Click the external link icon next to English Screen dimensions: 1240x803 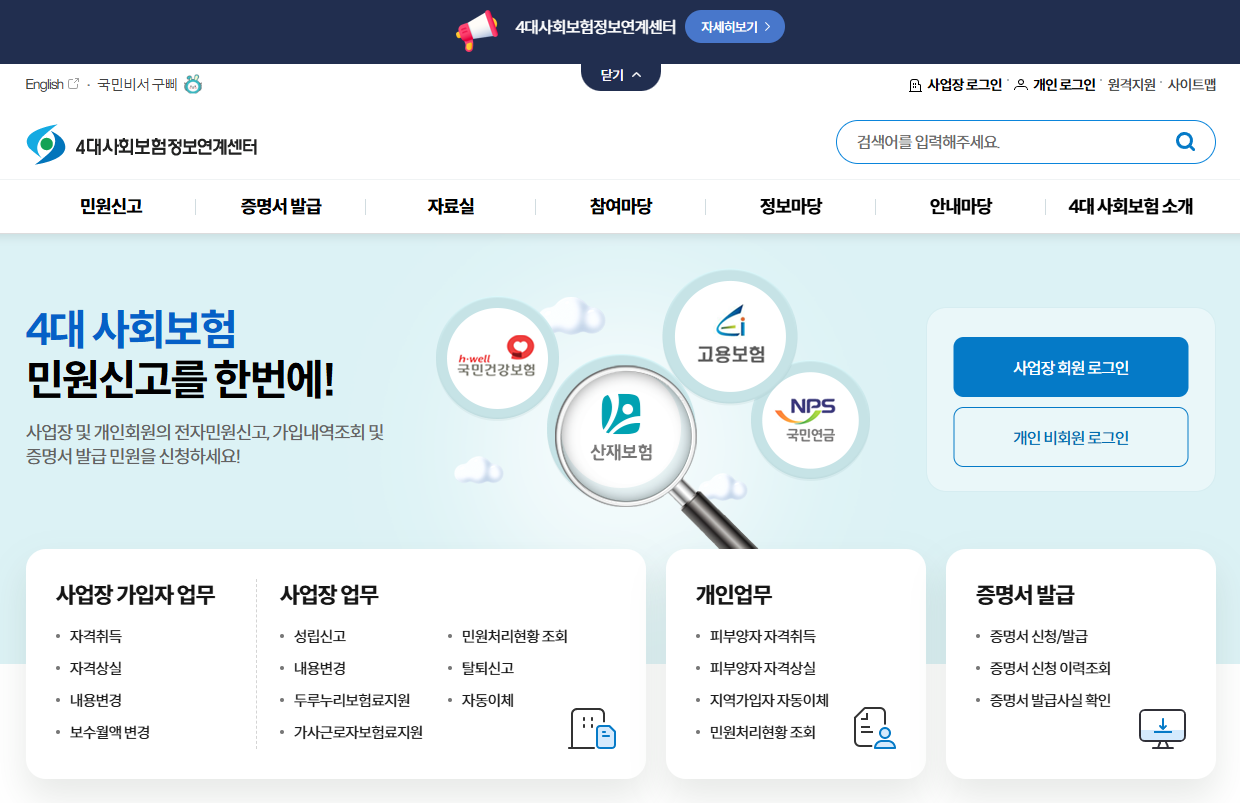tap(73, 84)
